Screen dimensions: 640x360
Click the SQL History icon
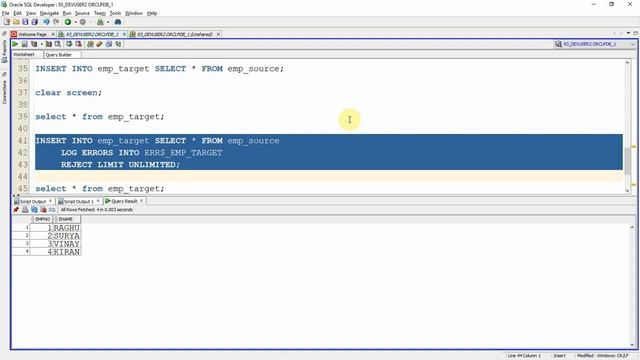pyautogui.click(x=109, y=44)
